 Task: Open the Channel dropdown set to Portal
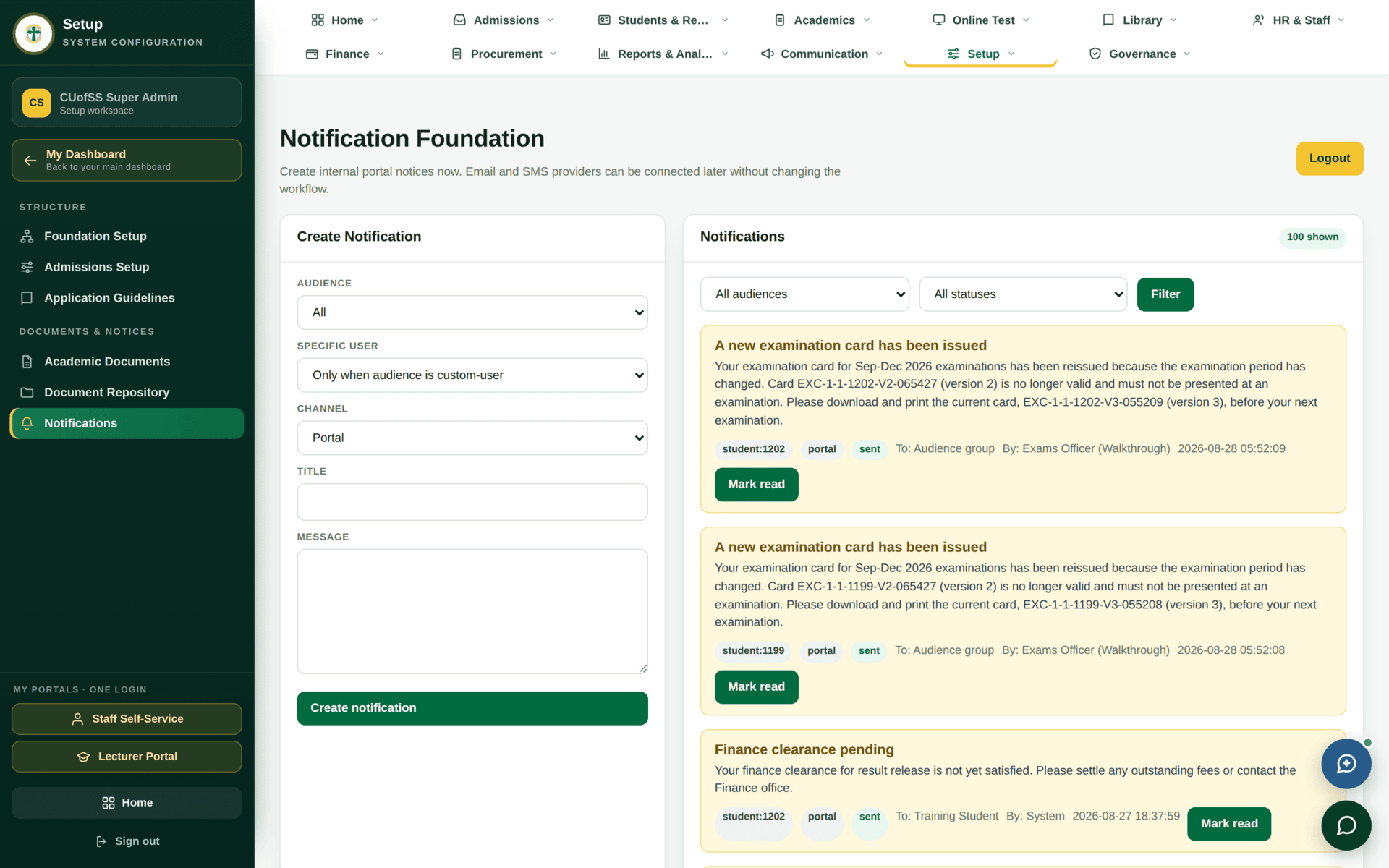pos(472,438)
